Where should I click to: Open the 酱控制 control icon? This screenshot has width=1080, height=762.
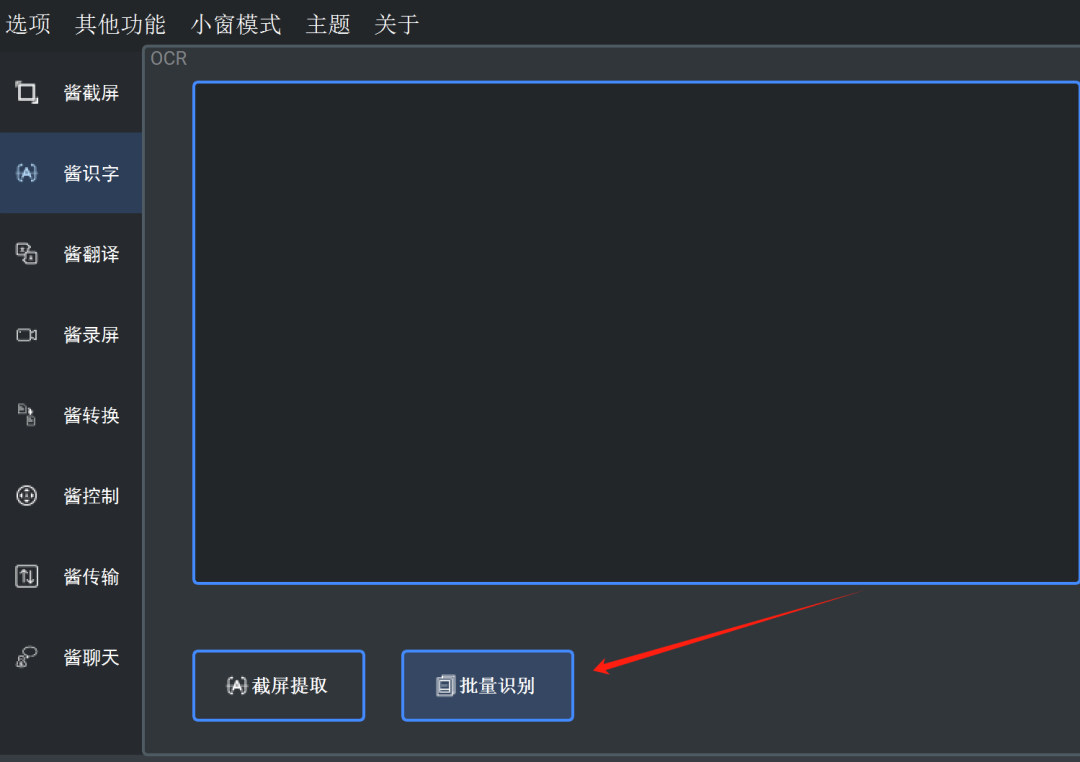click(x=27, y=495)
